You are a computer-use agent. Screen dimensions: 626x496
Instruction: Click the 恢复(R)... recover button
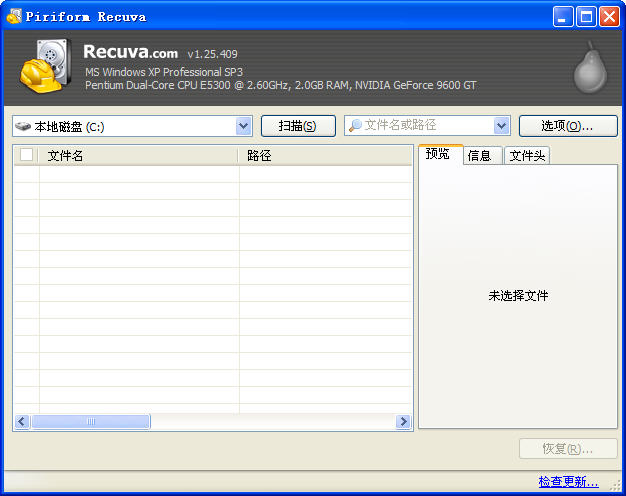[566, 449]
